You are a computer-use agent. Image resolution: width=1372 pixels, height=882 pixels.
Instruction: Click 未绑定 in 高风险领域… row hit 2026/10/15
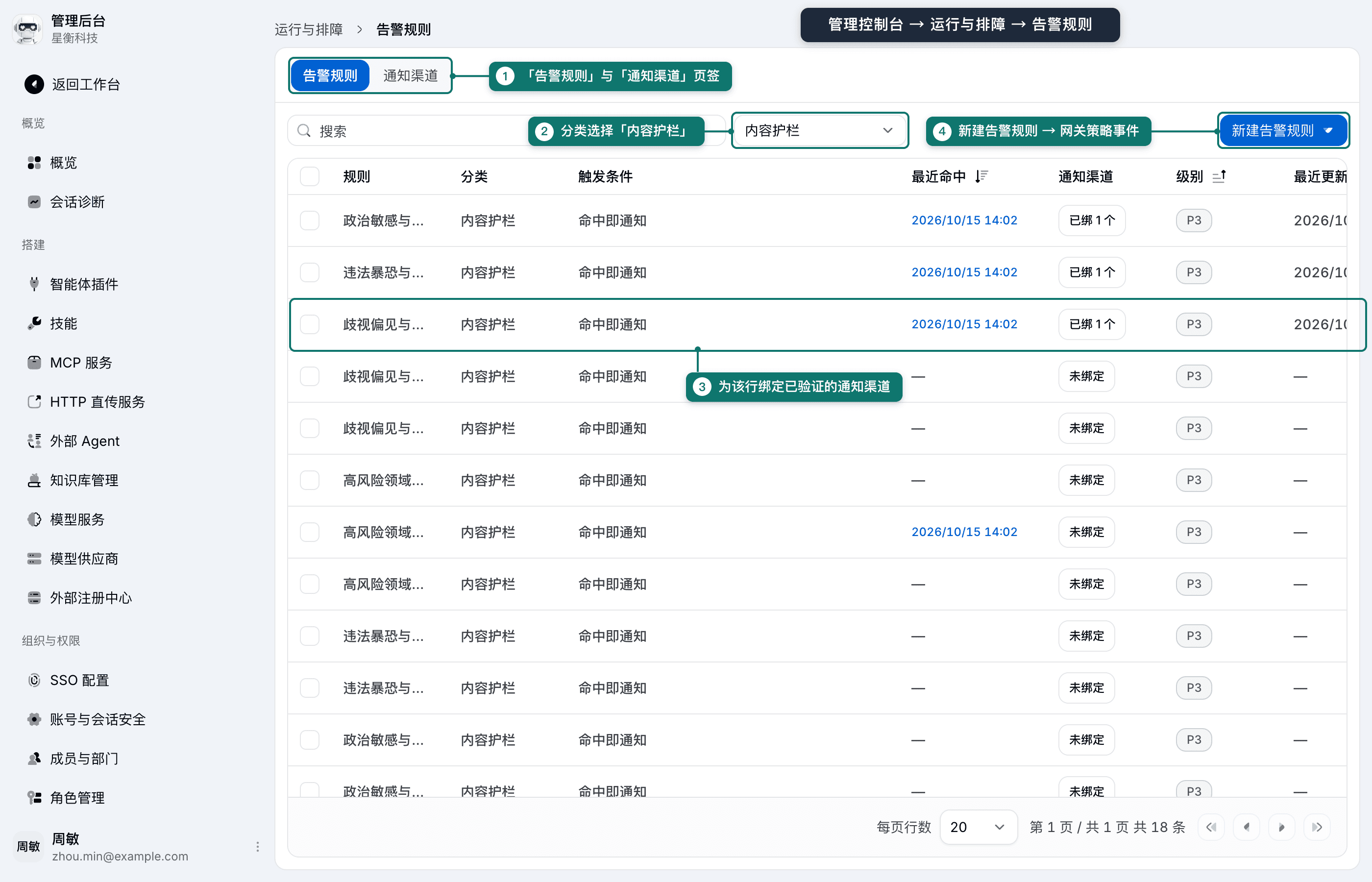[1086, 532]
